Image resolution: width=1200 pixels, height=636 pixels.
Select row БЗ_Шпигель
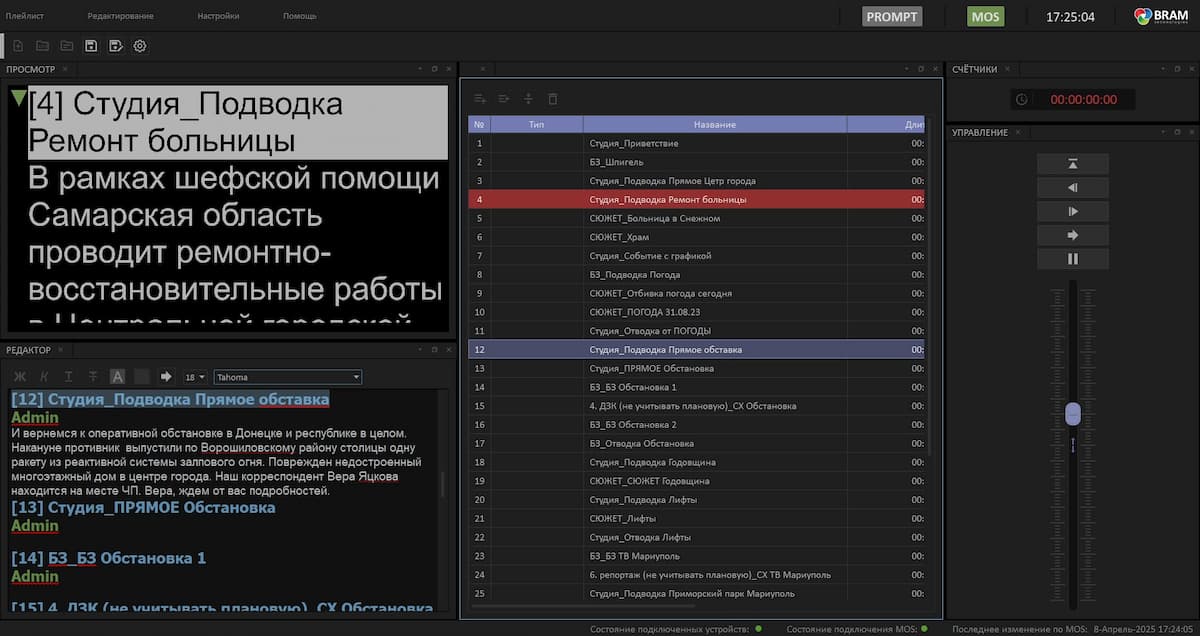(696, 162)
